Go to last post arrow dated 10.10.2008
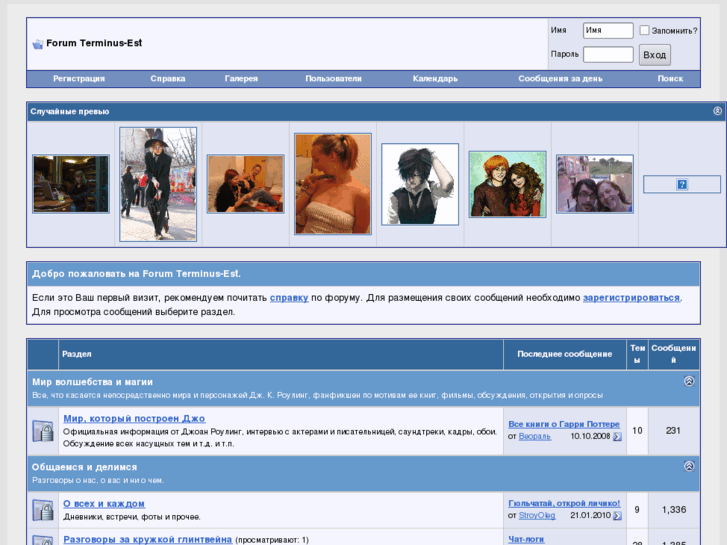 click(x=617, y=436)
